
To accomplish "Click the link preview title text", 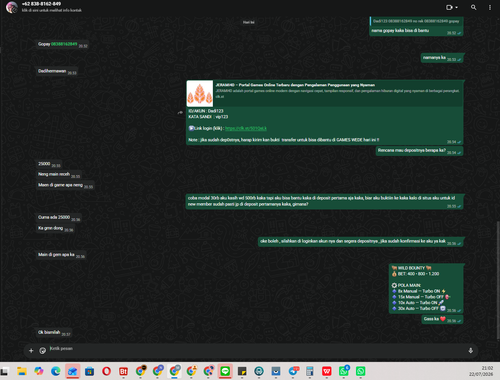I will [x=295, y=85].
